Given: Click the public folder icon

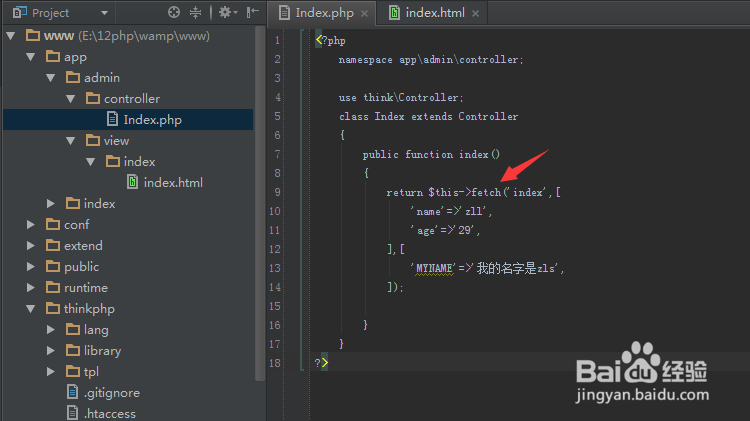Looking at the screenshot, I should [53, 266].
